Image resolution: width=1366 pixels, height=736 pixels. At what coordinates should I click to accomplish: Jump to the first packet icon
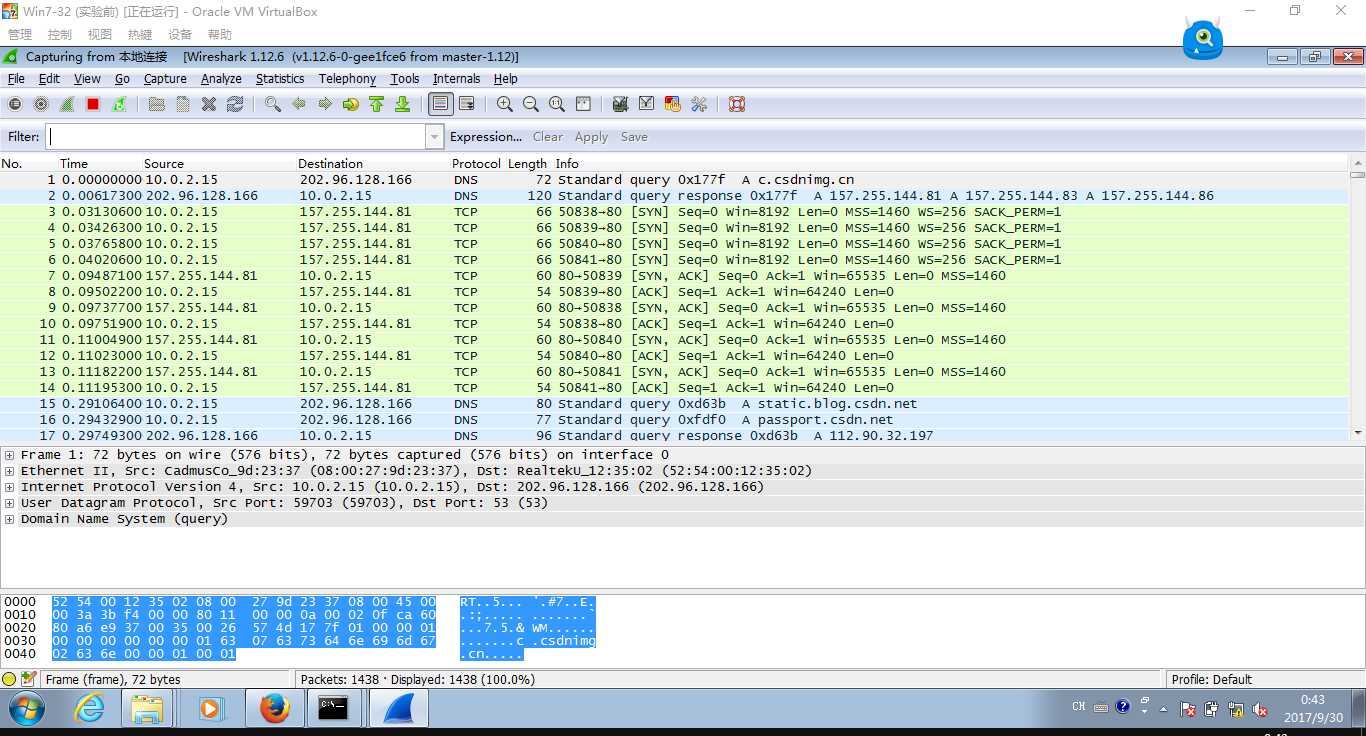click(x=377, y=104)
